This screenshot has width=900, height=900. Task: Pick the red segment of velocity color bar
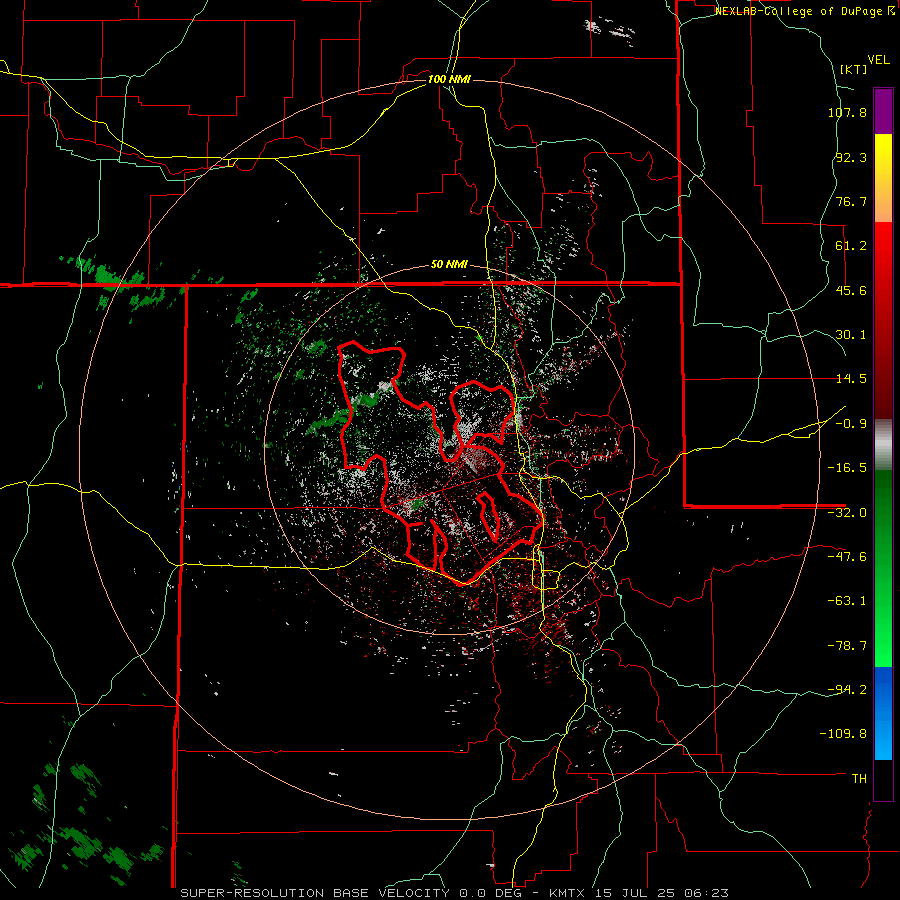tap(883, 320)
